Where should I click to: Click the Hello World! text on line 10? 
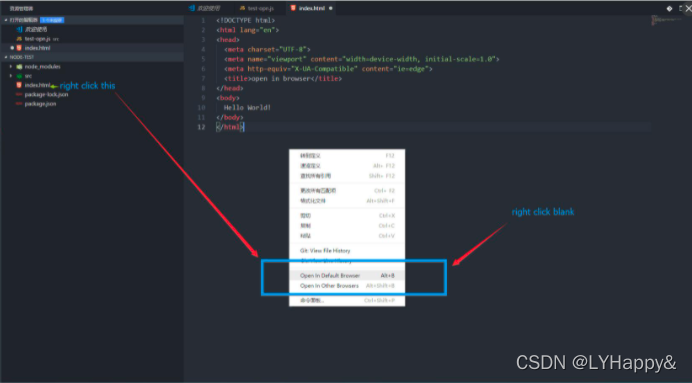(247, 108)
